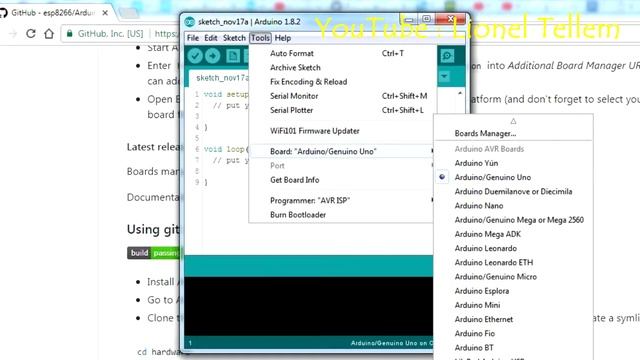This screenshot has width=640, height=360.
Task: Click the Arduino AVR Boards header
Action: coord(489,149)
